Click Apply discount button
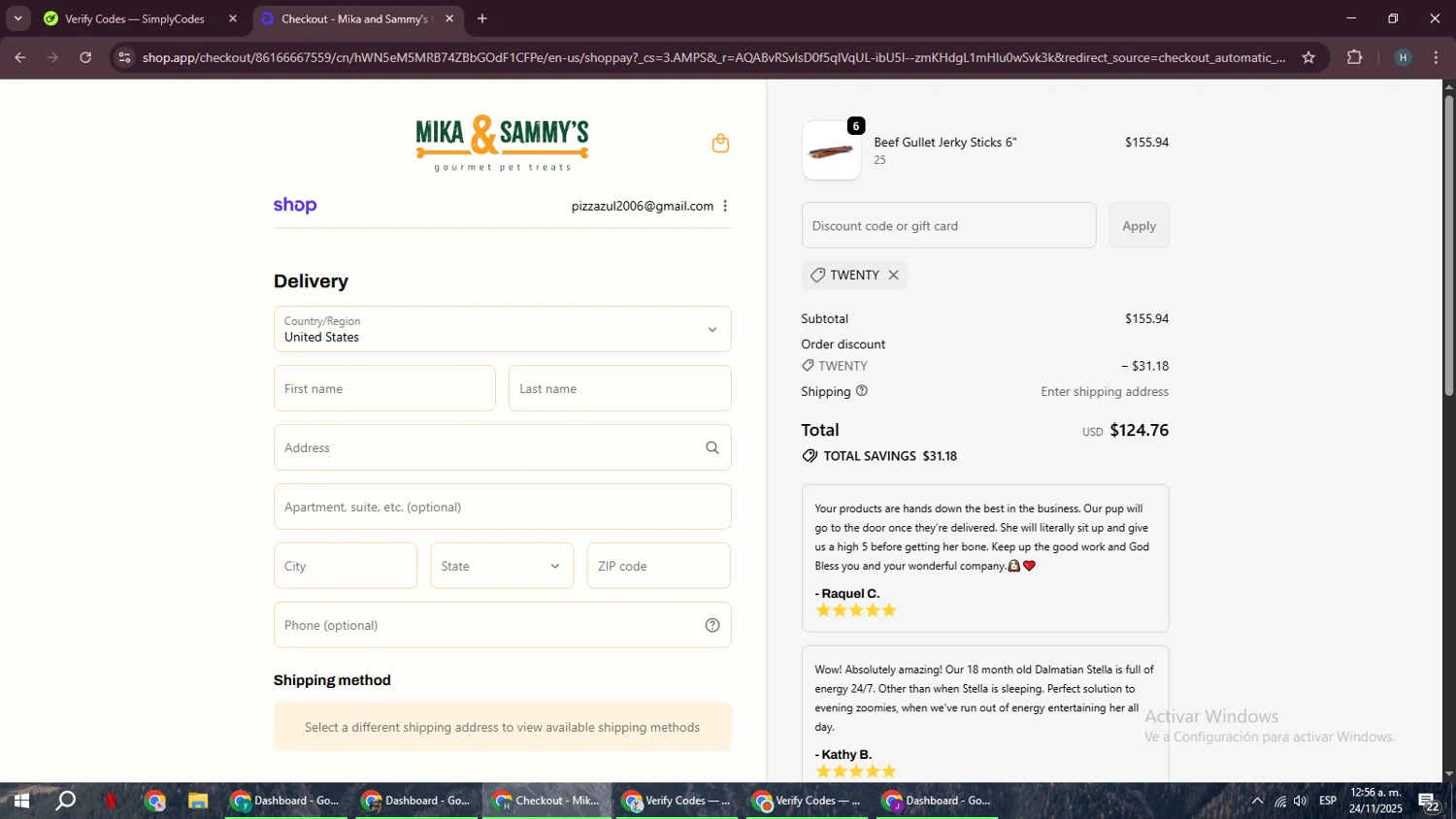This screenshot has height=819, width=1456. pyautogui.click(x=1139, y=225)
